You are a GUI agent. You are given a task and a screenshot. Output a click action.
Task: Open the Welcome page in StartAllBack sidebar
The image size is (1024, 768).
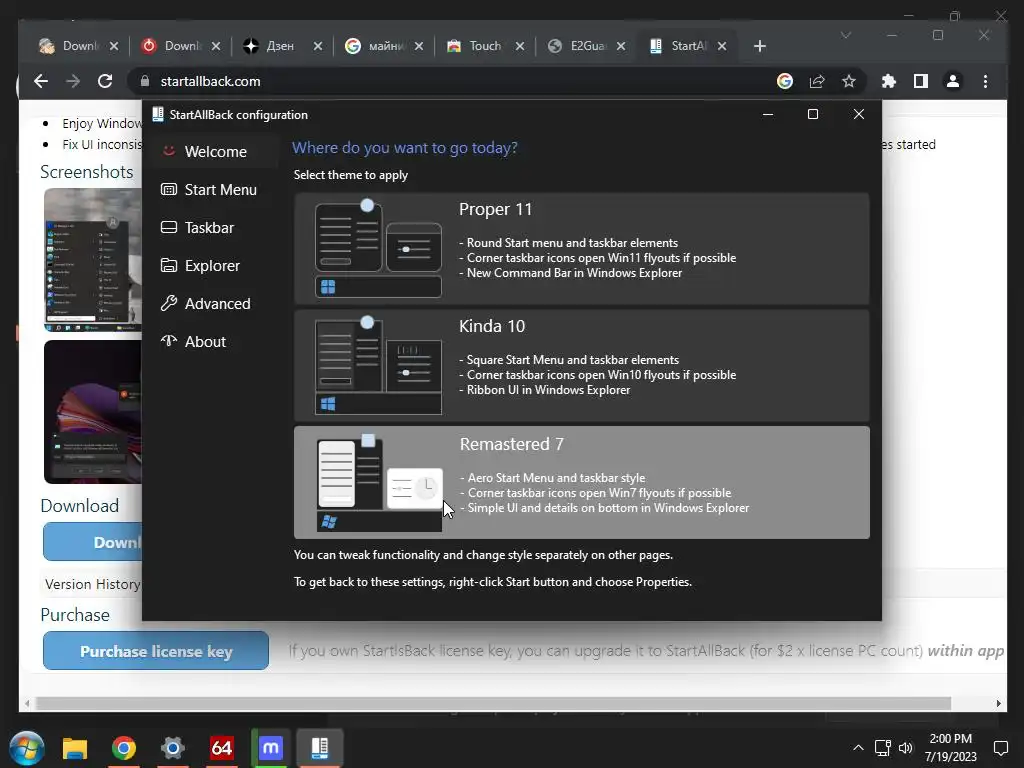point(211,152)
